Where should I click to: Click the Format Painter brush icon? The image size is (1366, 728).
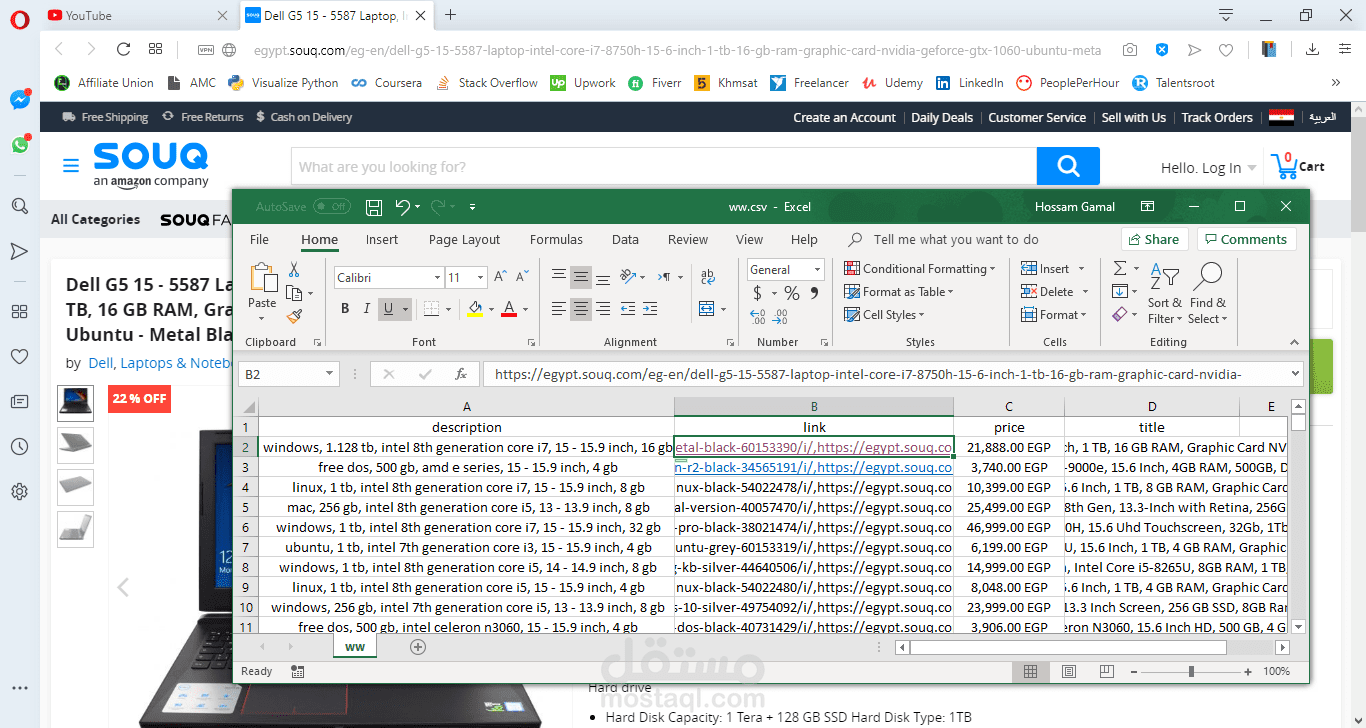coord(294,316)
